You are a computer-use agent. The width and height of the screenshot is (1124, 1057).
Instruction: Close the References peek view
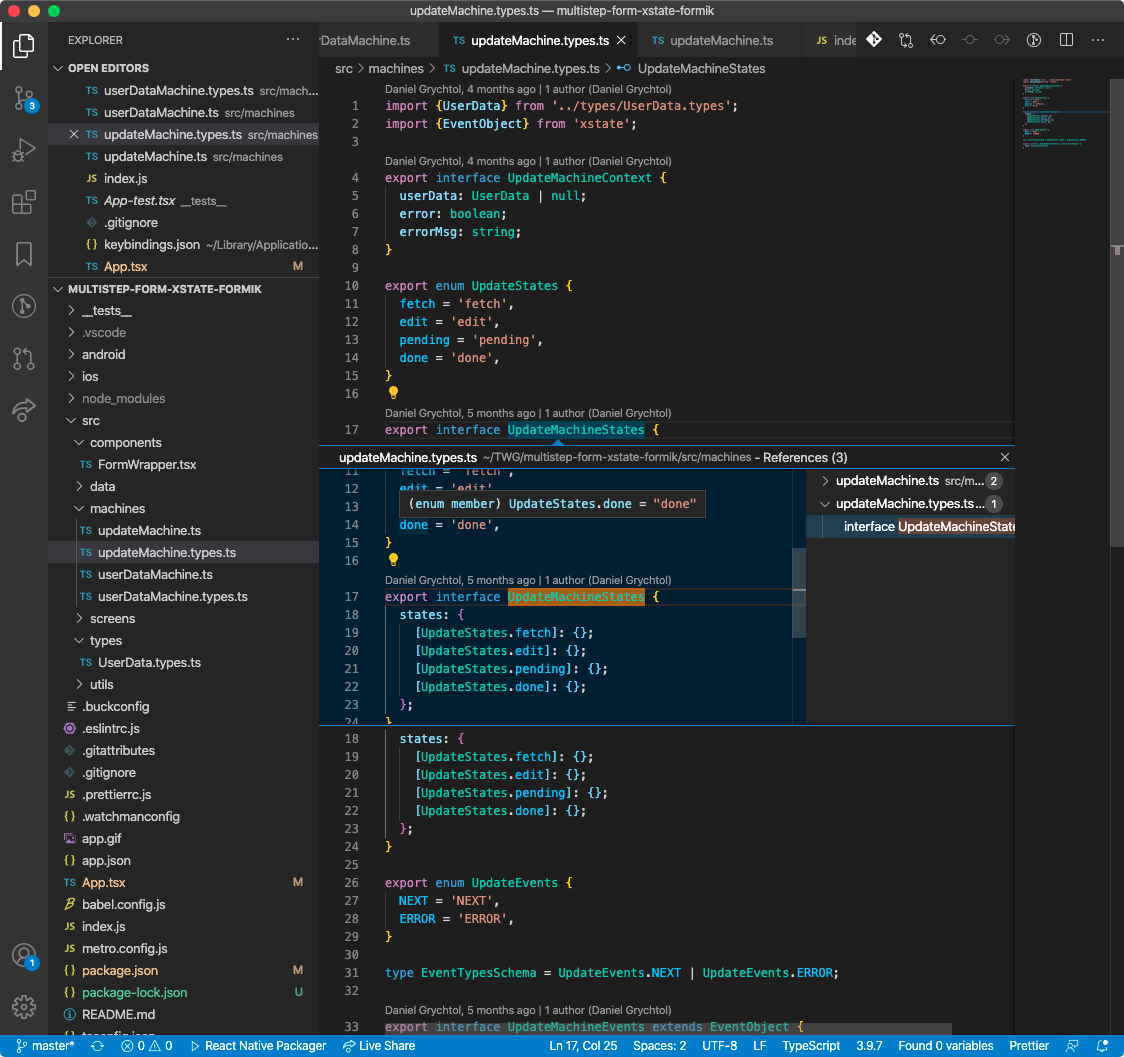pos(1005,456)
